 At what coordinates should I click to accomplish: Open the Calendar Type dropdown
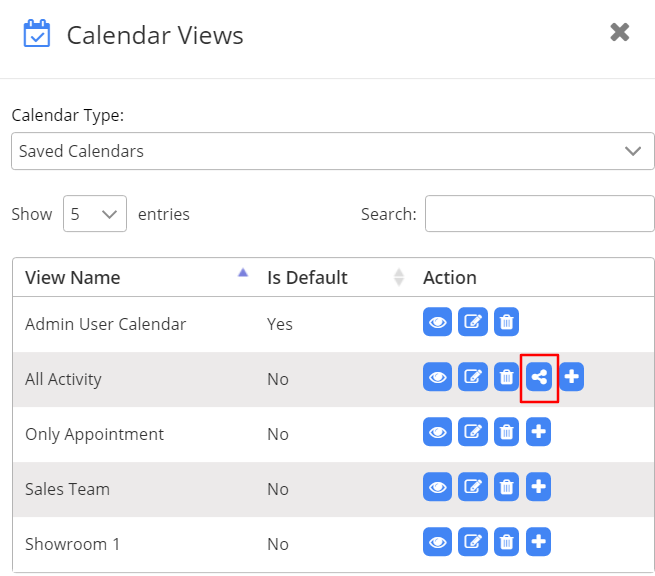click(x=333, y=152)
